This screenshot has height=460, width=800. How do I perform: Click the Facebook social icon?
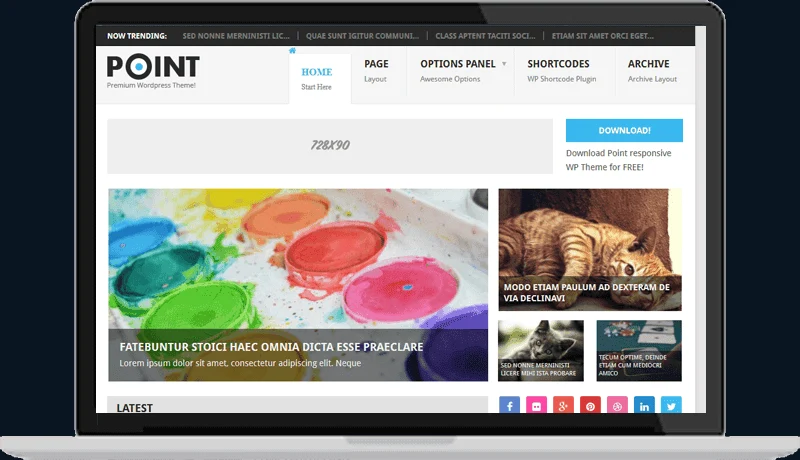(509, 405)
